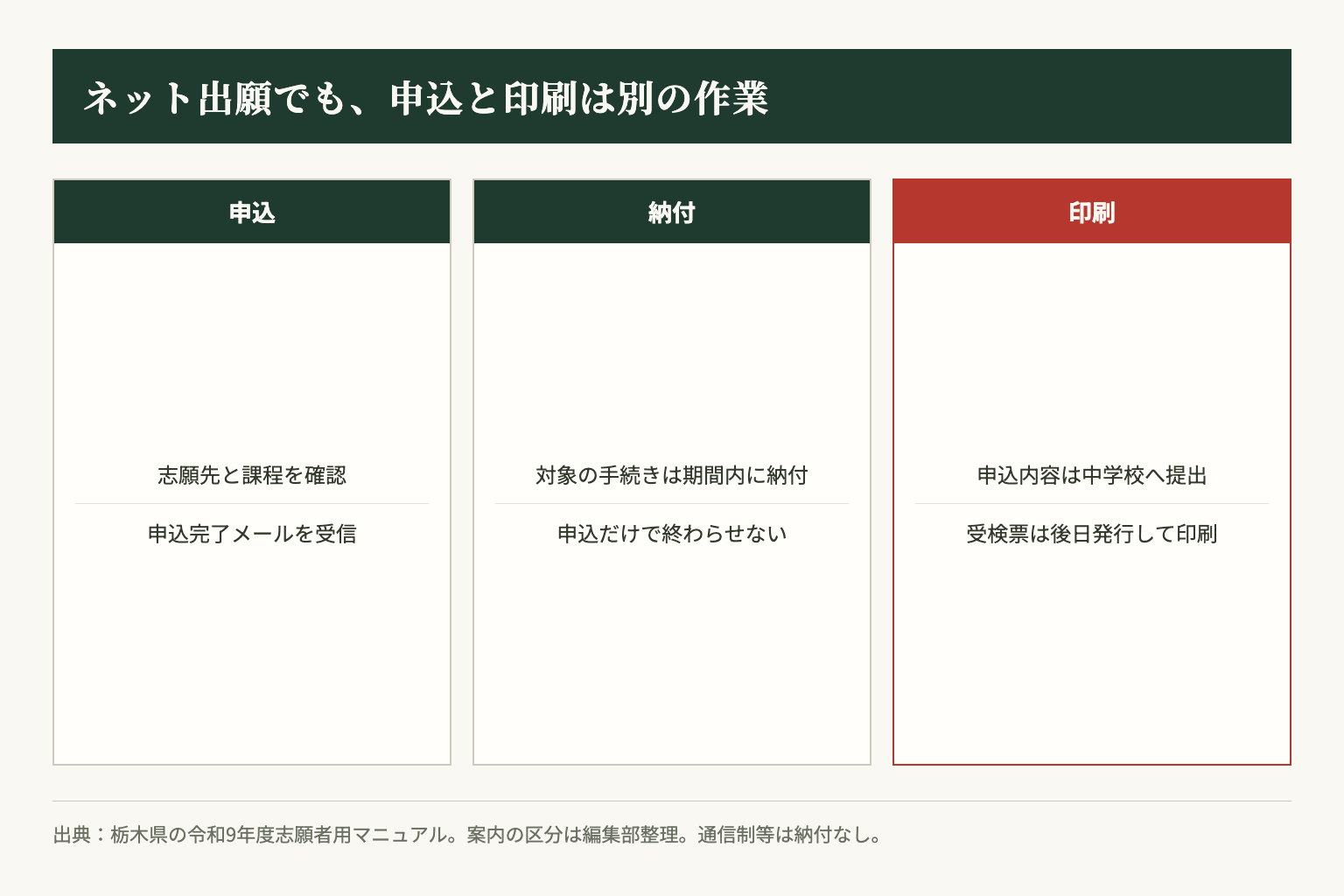Click the text 申込完了メールを受信
Screen dimensions: 1344x896
(252, 534)
